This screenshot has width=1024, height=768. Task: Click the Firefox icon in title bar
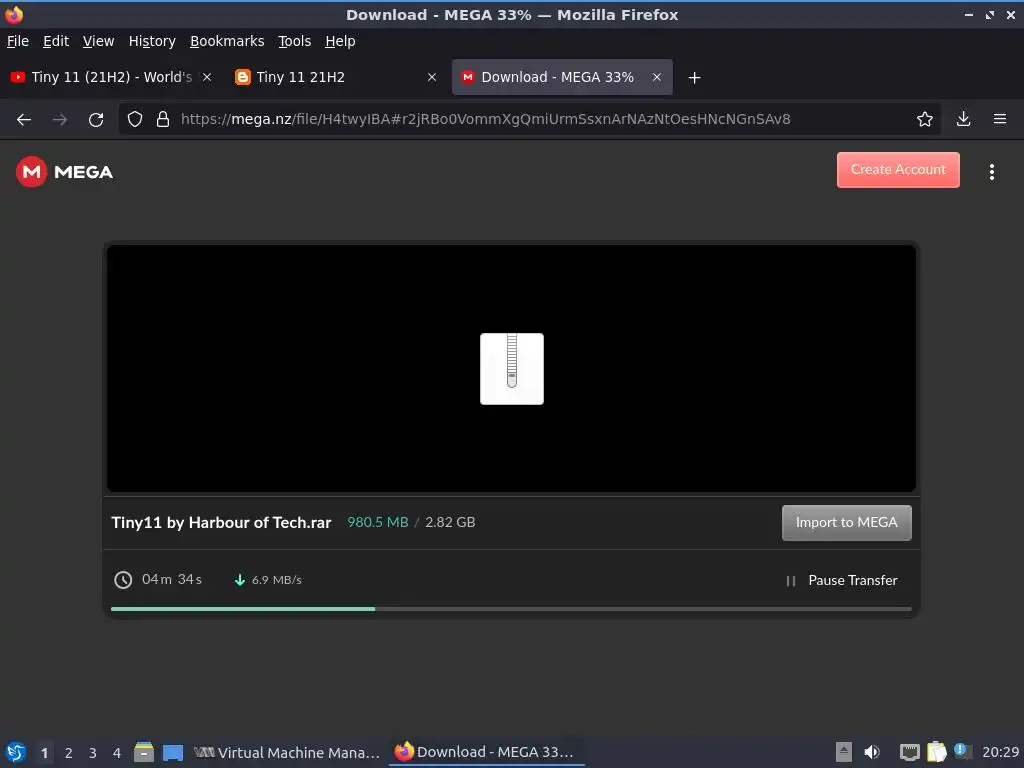(x=14, y=14)
